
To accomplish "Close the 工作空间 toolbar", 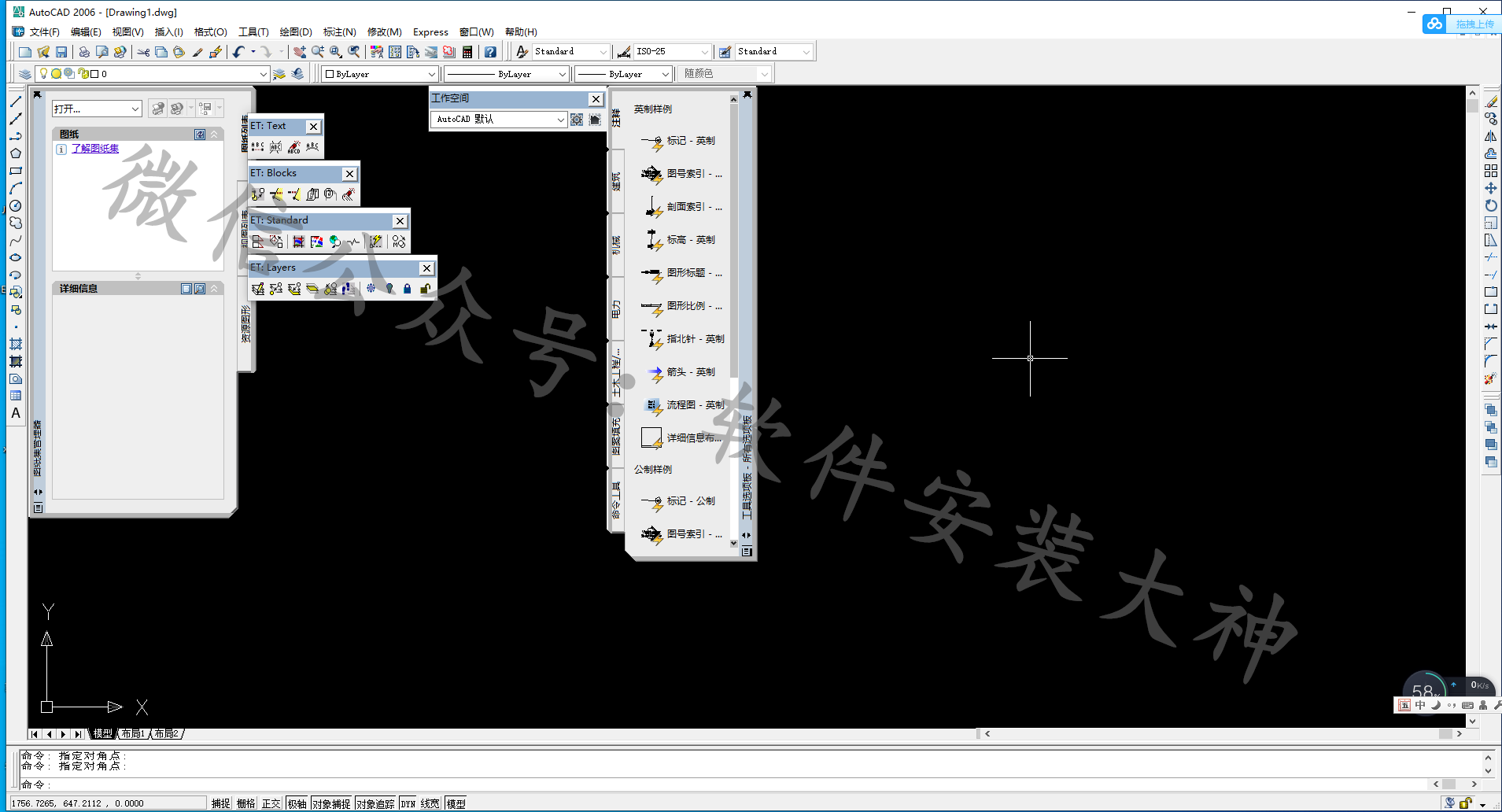I will pyautogui.click(x=596, y=99).
